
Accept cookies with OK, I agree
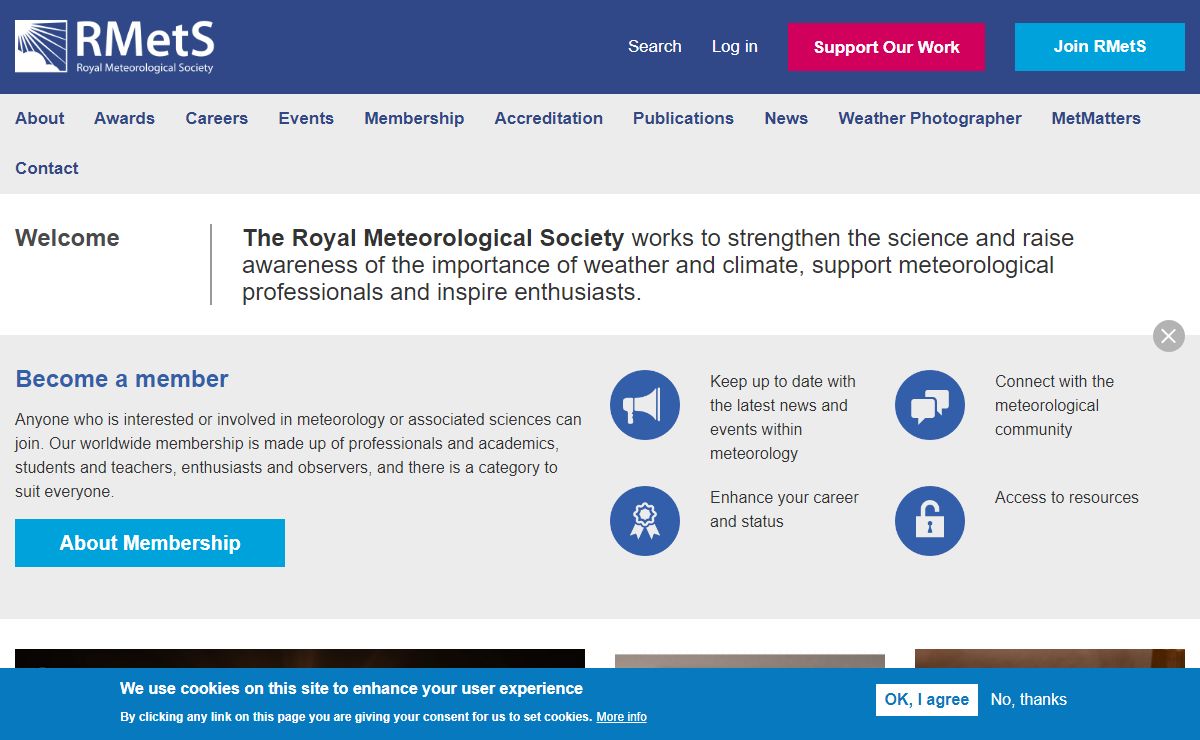click(x=927, y=700)
